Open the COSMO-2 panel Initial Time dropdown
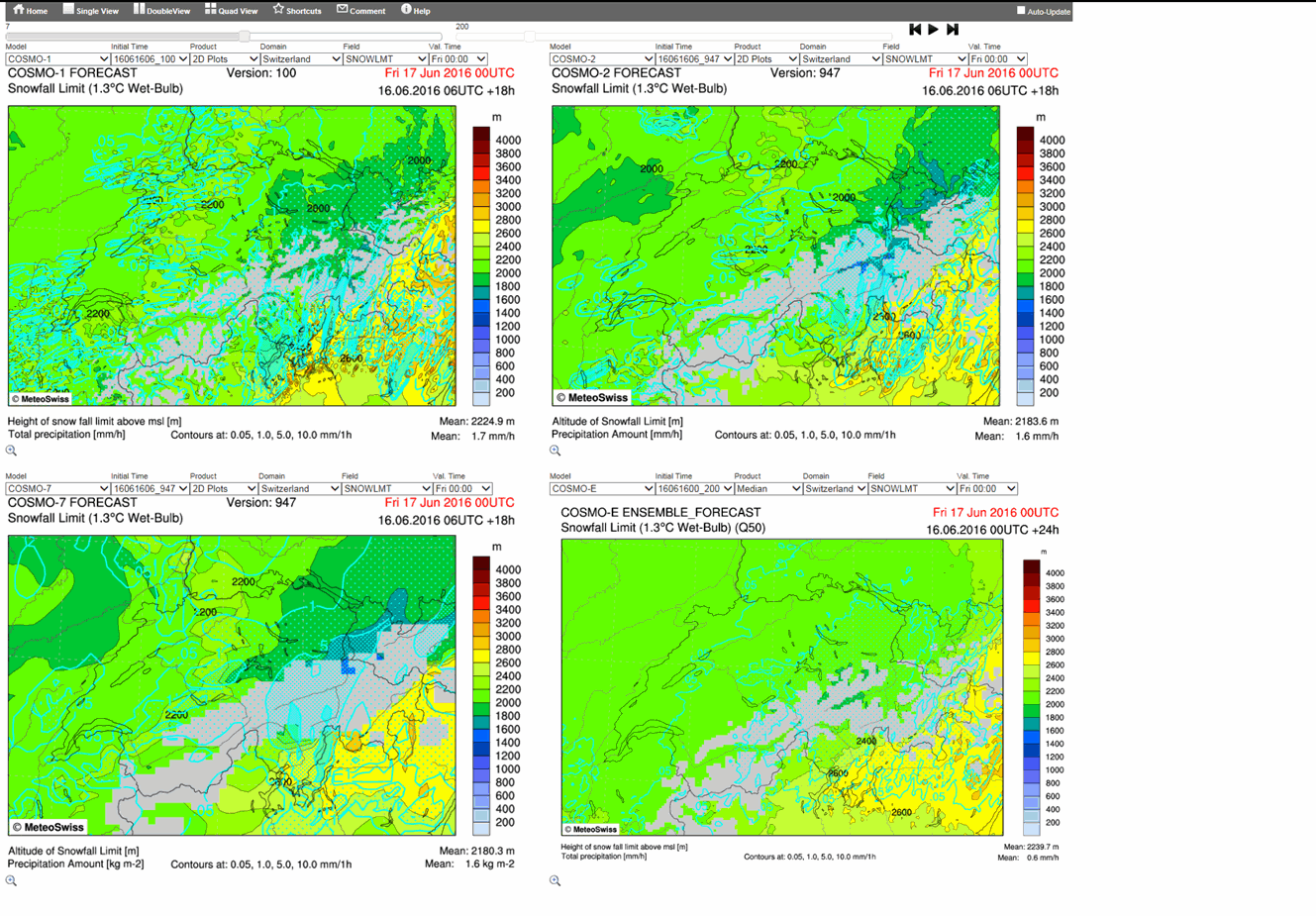1316x916 pixels. [x=694, y=59]
